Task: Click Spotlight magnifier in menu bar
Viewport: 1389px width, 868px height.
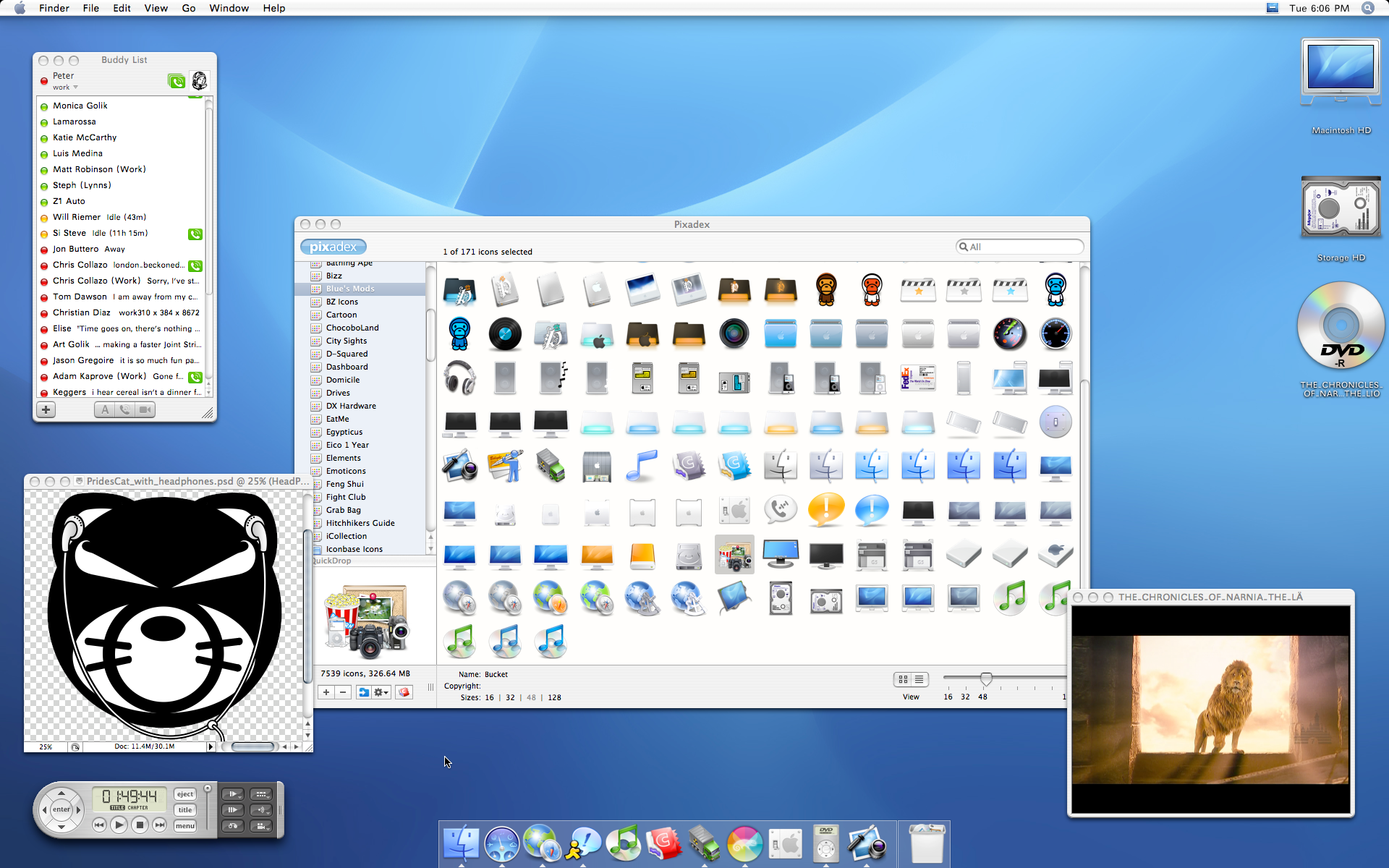Action: pyautogui.click(x=1367, y=8)
